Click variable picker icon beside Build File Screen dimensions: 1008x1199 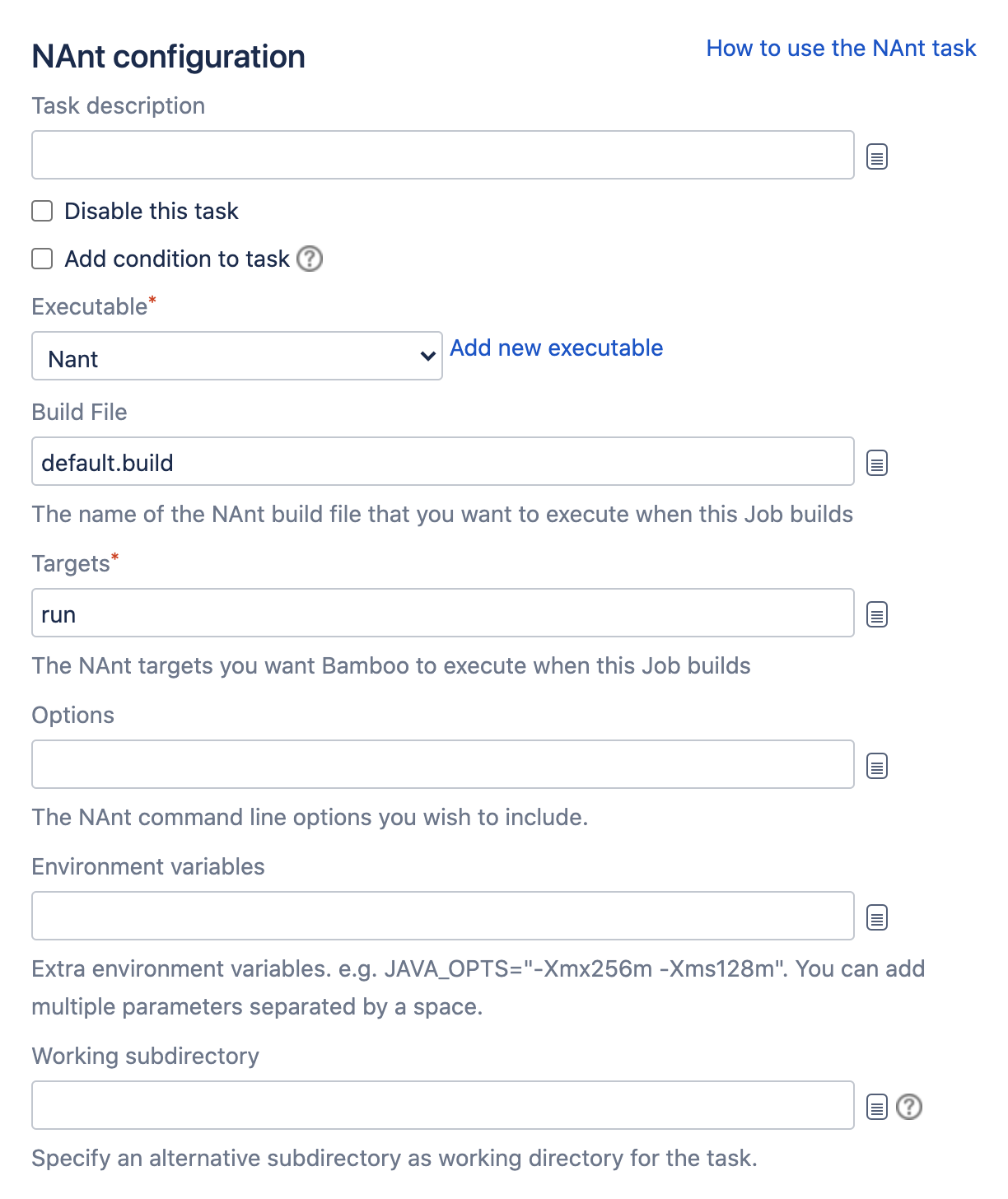tap(877, 464)
